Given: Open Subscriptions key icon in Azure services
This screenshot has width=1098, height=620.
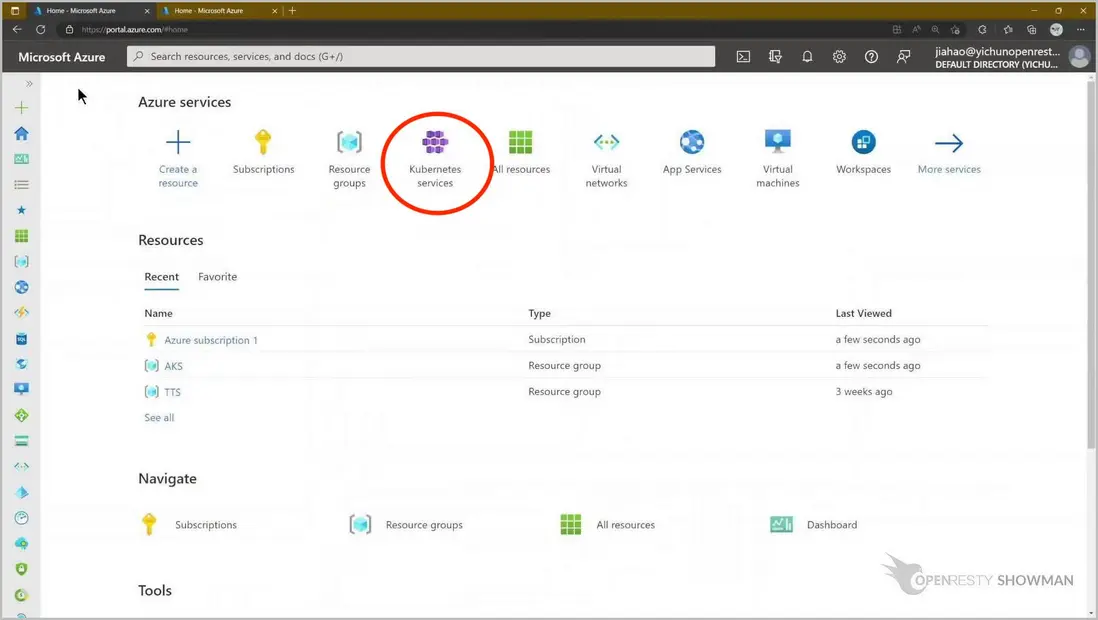Looking at the screenshot, I should (x=263, y=143).
